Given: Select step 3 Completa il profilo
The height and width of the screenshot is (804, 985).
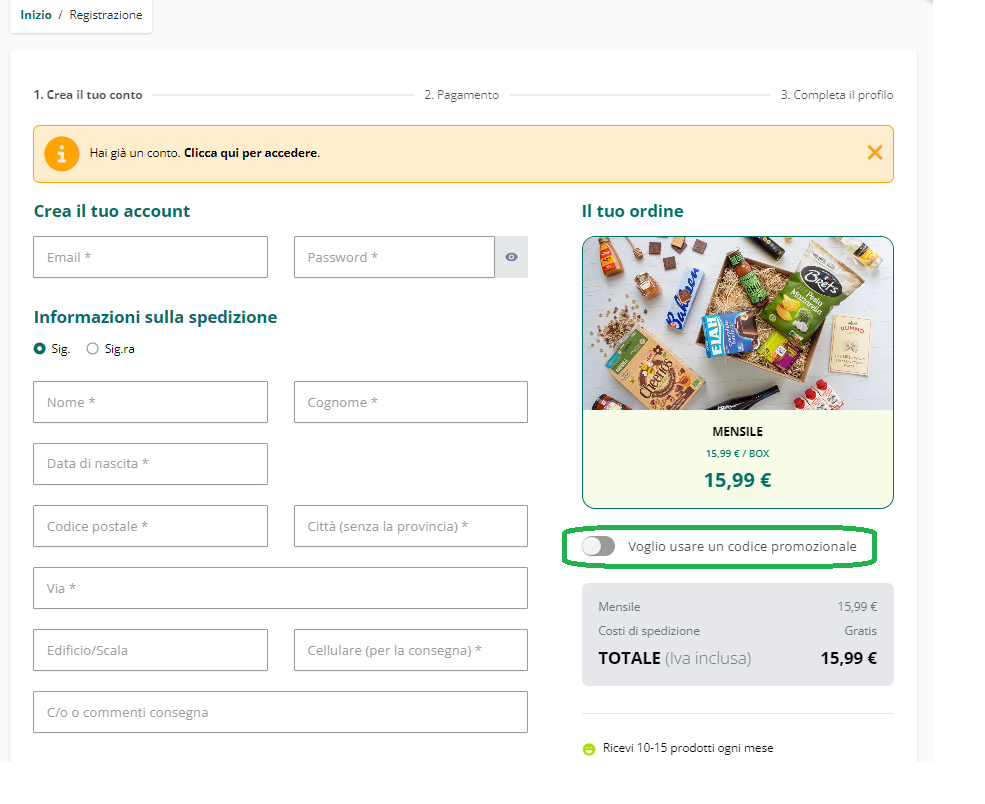Looking at the screenshot, I should 837,95.
